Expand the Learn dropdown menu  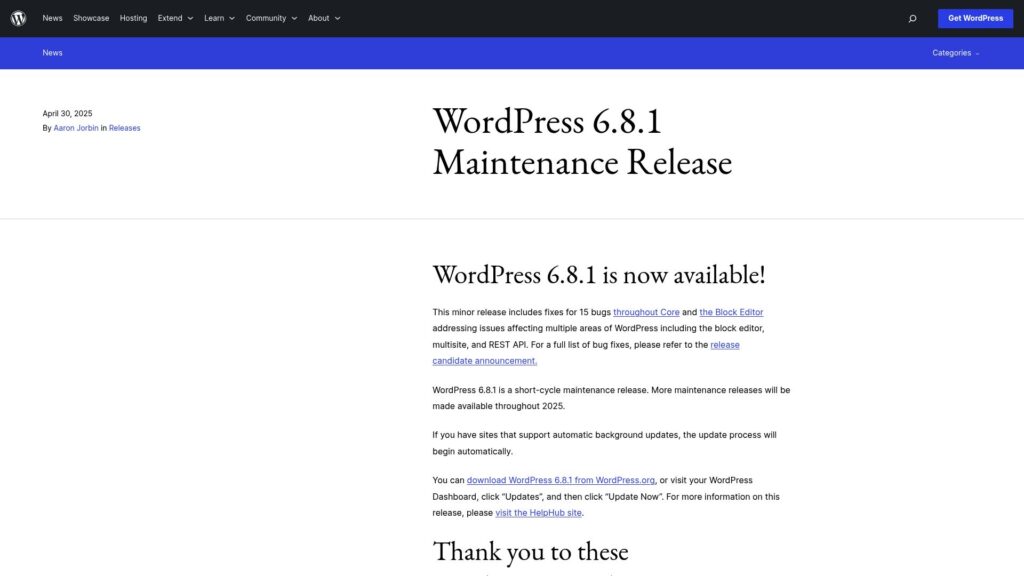pyautogui.click(x=219, y=18)
